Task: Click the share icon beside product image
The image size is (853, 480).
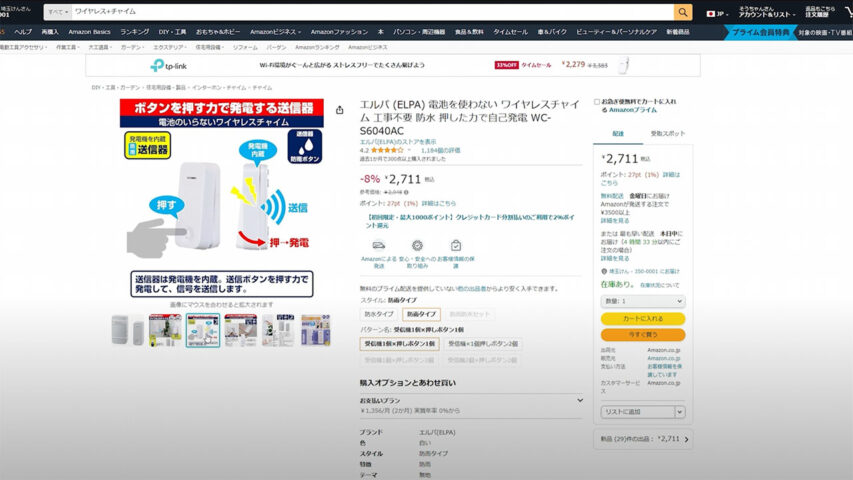Action: point(340,110)
